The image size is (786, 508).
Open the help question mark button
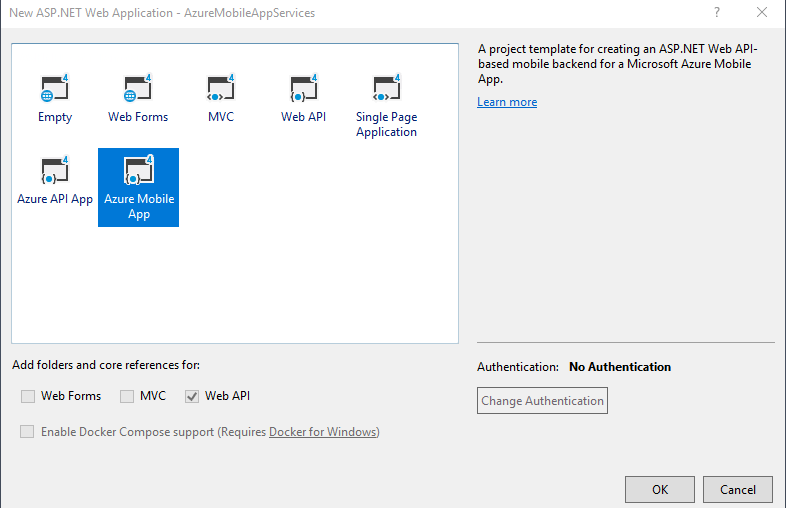point(717,13)
